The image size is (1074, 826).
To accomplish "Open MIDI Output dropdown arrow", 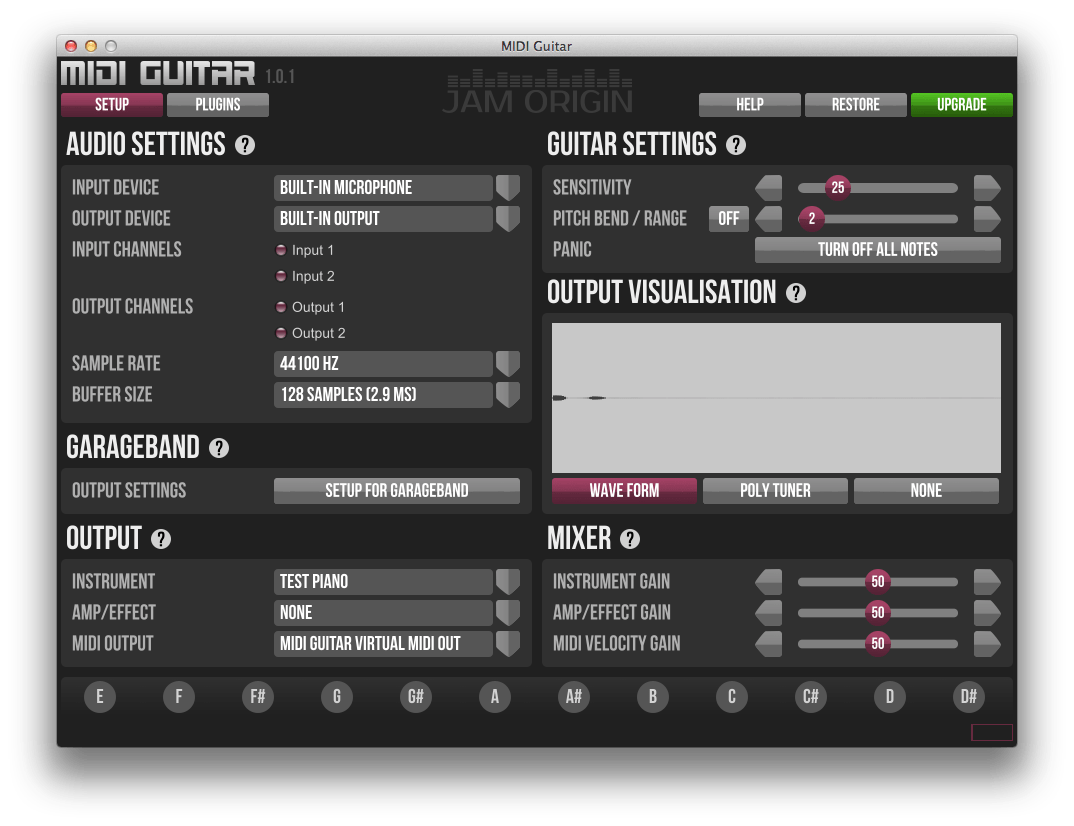I will tap(508, 644).
